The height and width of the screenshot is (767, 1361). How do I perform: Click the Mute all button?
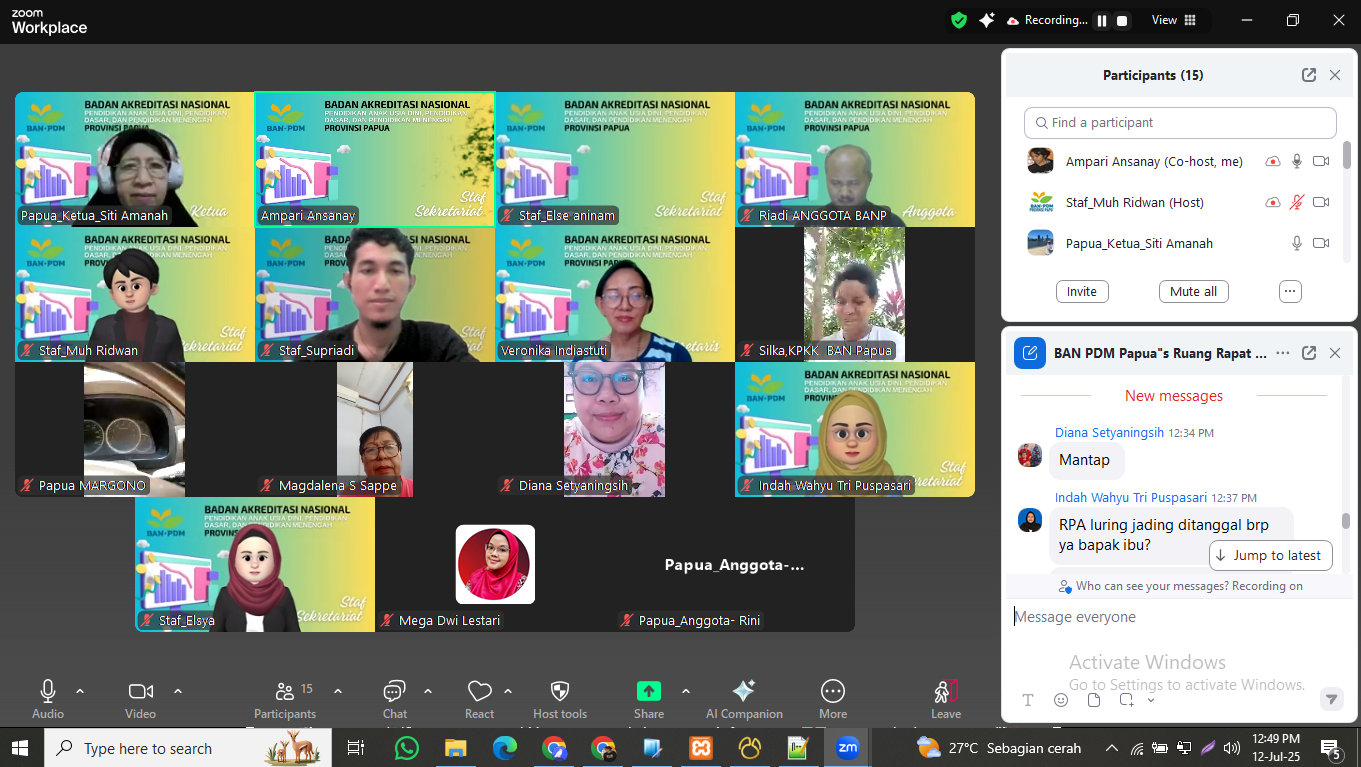tap(1193, 291)
